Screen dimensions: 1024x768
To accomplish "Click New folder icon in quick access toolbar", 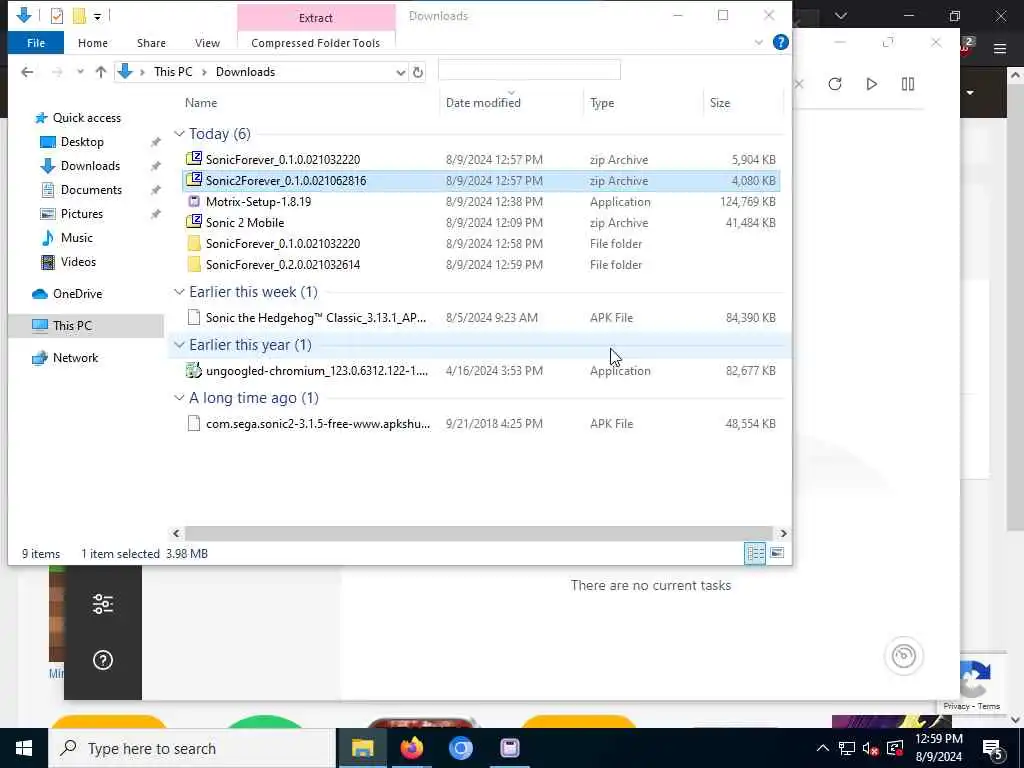I will [79, 16].
